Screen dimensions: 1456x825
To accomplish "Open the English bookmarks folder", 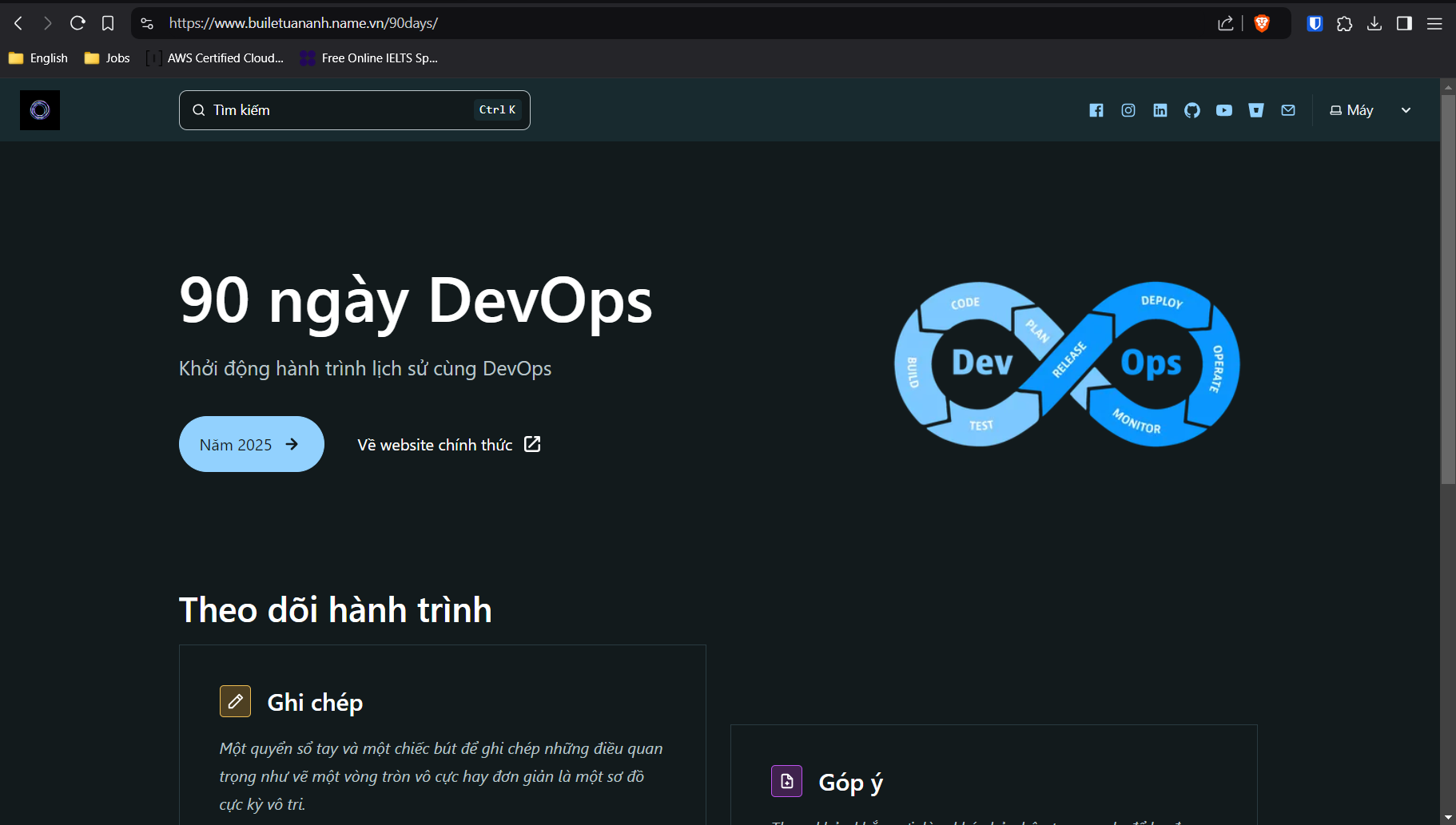I will coord(38,58).
